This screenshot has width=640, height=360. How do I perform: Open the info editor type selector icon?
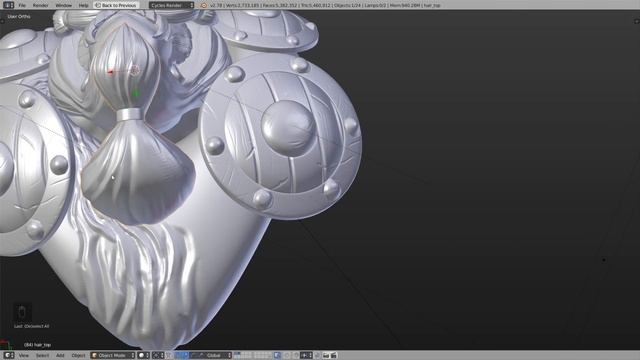(8, 5)
